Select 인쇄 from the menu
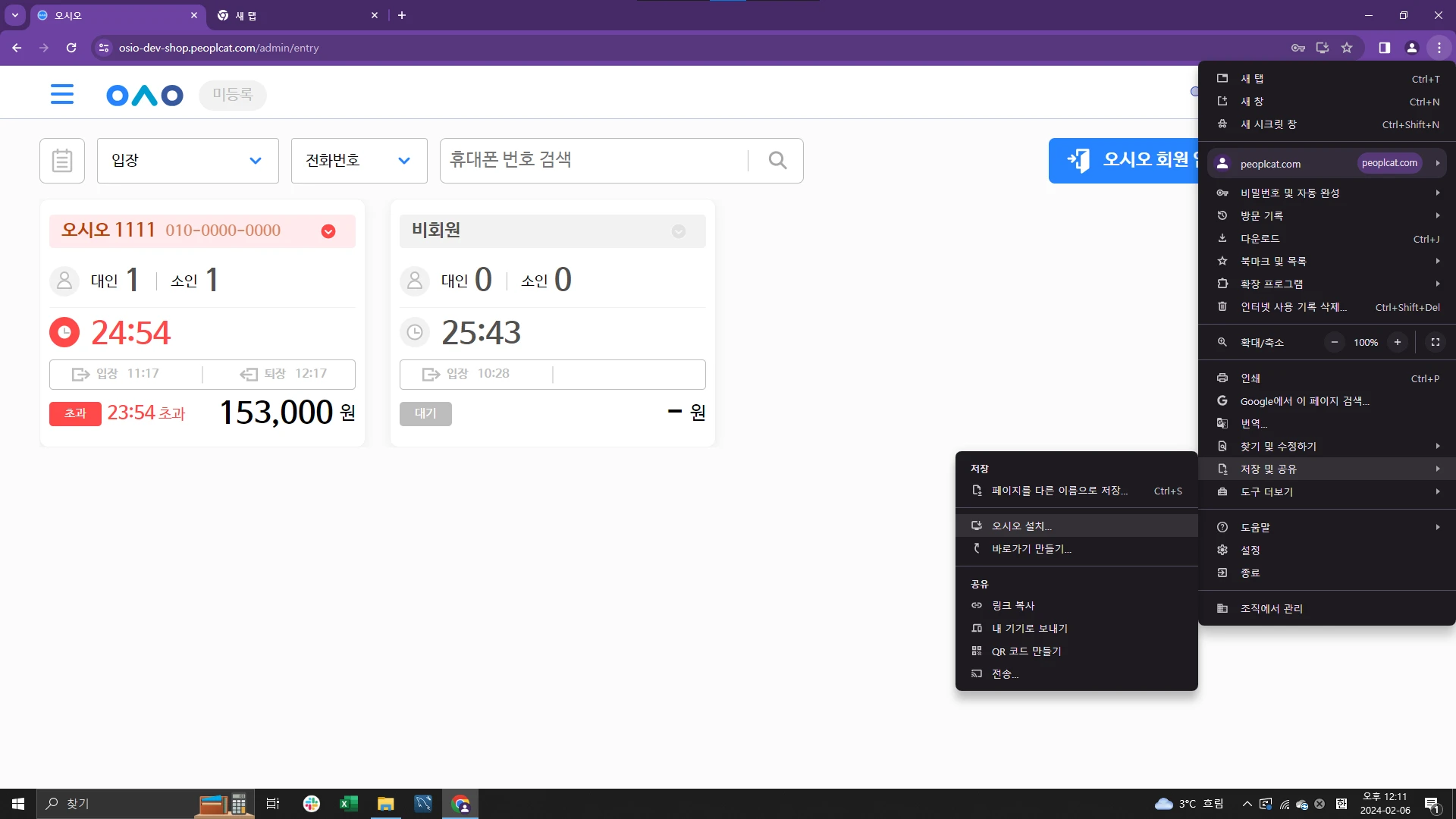Viewport: 1456px width, 819px height. pyautogui.click(x=1327, y=378)
